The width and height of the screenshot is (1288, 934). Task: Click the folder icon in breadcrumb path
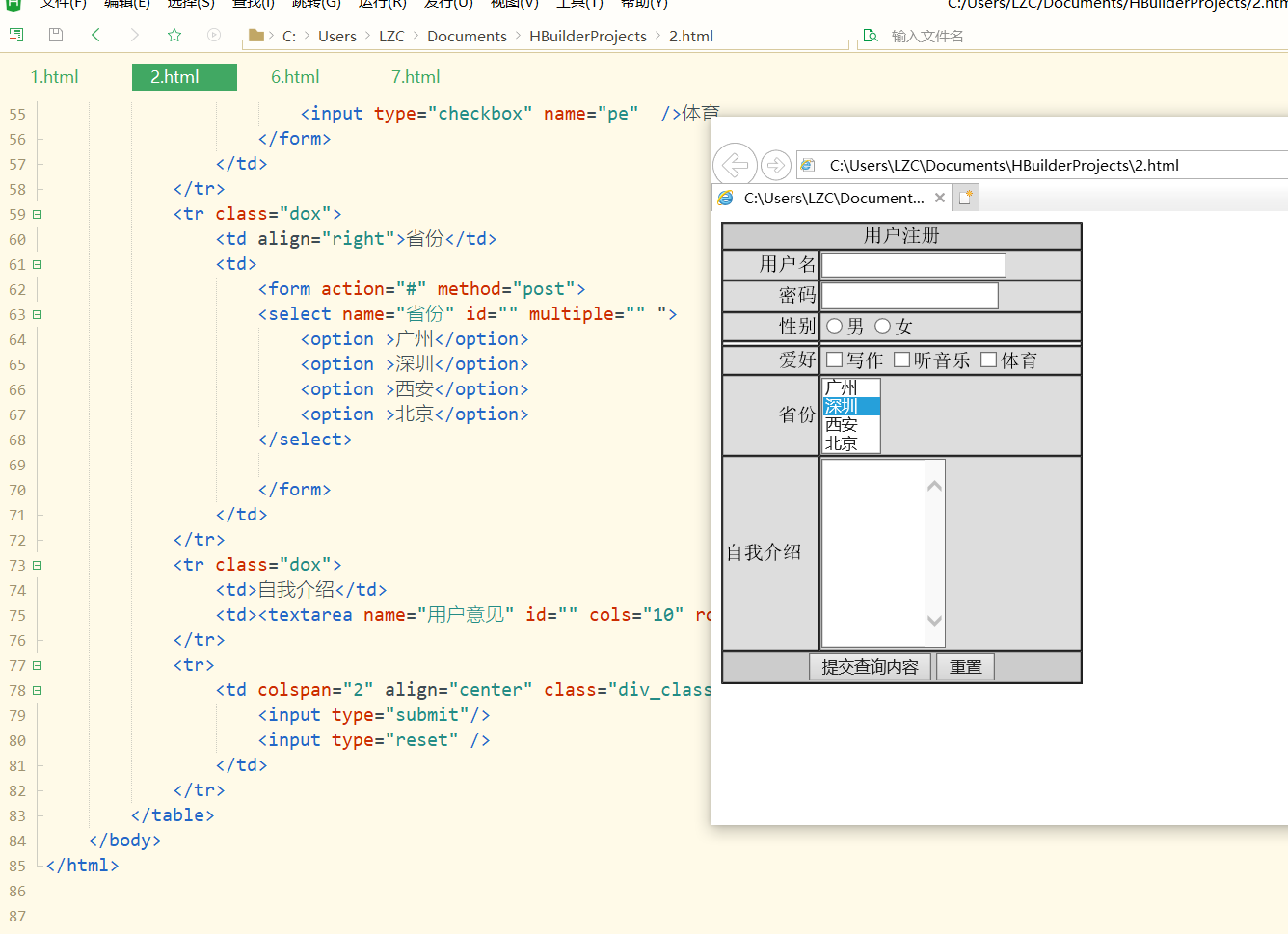(x=255, y=36)
